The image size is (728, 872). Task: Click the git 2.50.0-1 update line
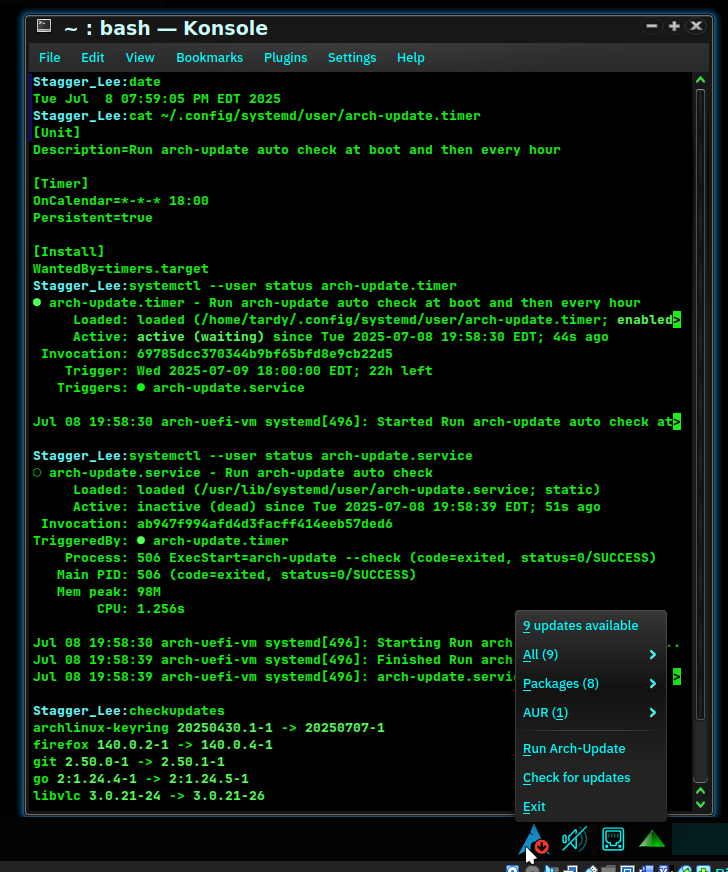pyautogui.click(x=128, y=762)
